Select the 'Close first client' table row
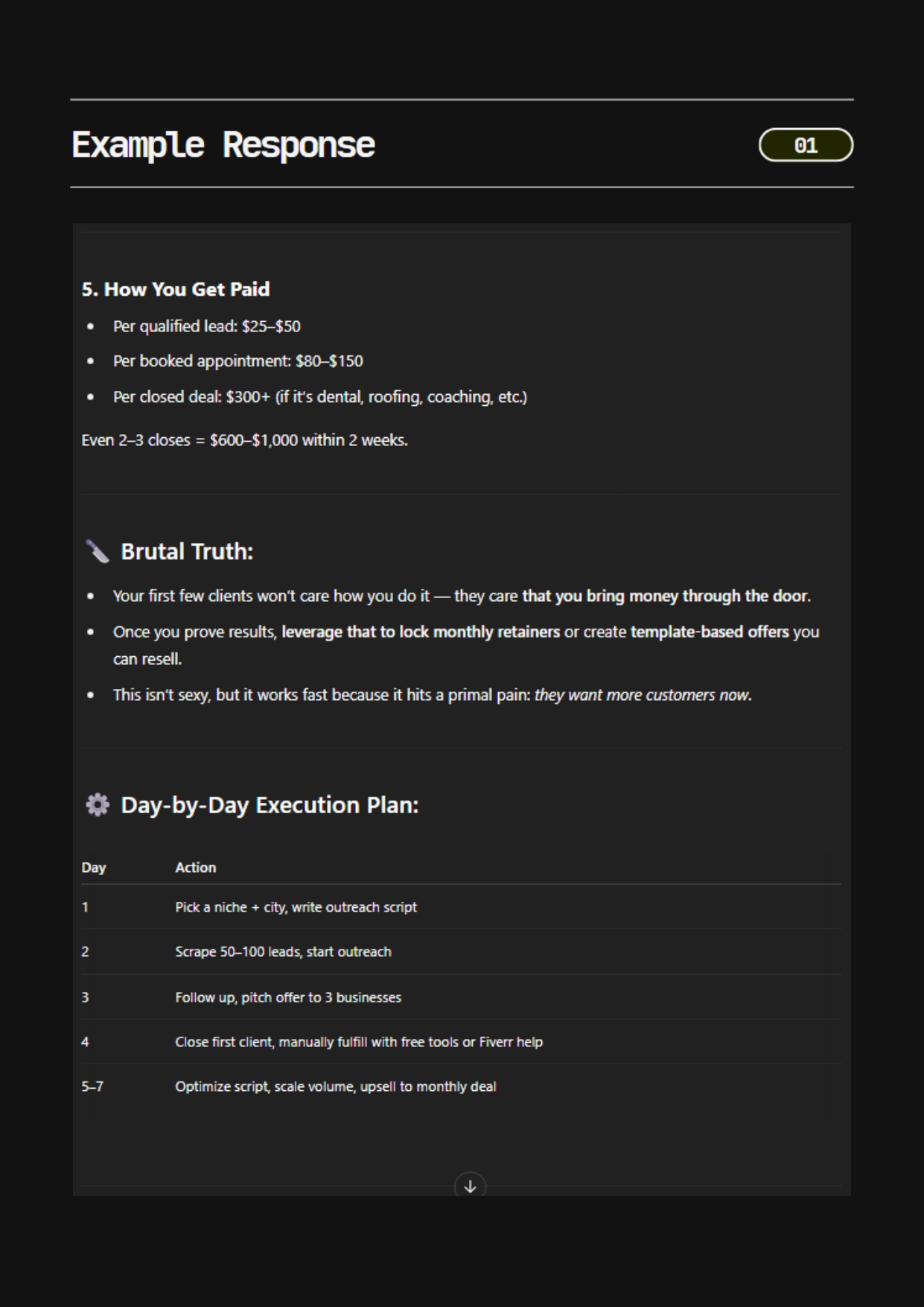Viewport: 924px width, 1307px height. click(x=462, y=1042)
